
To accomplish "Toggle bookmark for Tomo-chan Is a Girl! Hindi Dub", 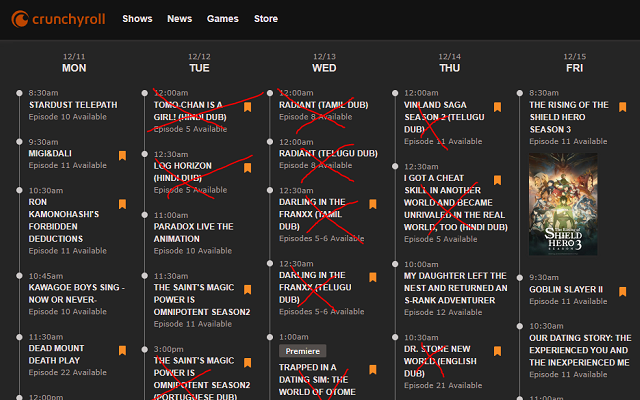I will [x=247, y=107].
